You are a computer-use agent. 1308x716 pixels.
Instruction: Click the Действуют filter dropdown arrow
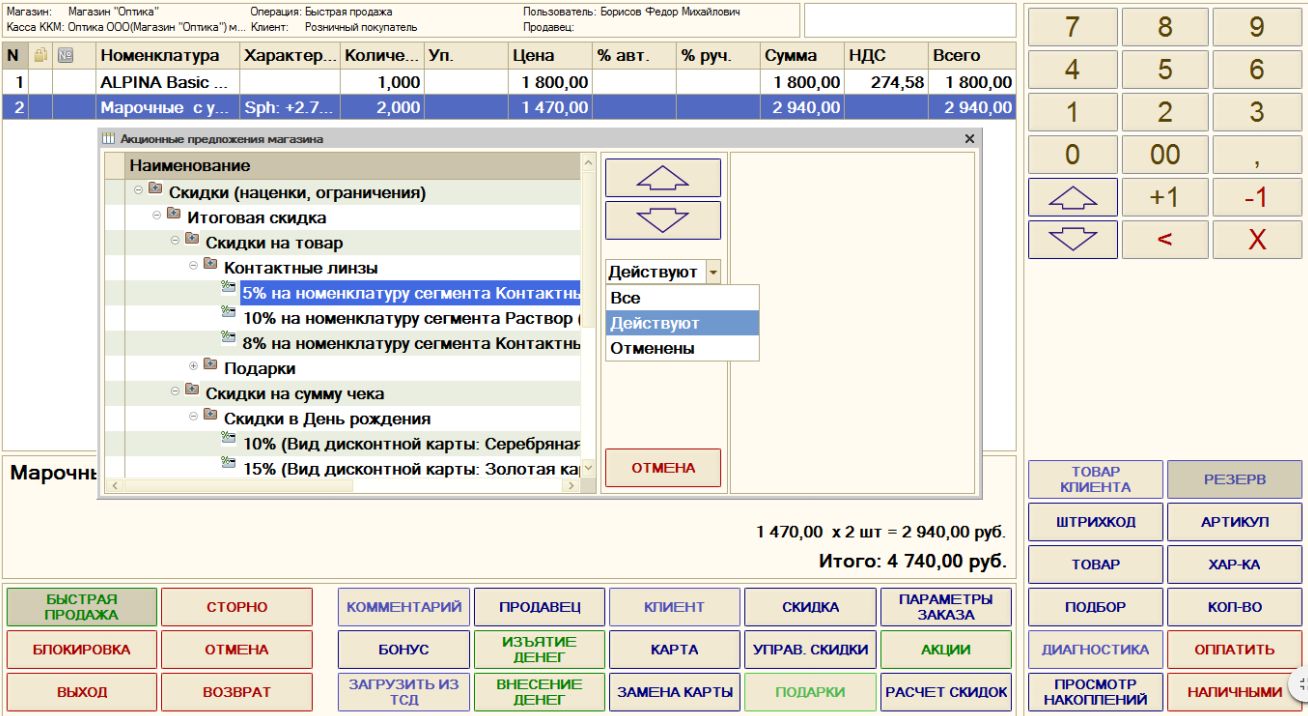tap(713, 272)
